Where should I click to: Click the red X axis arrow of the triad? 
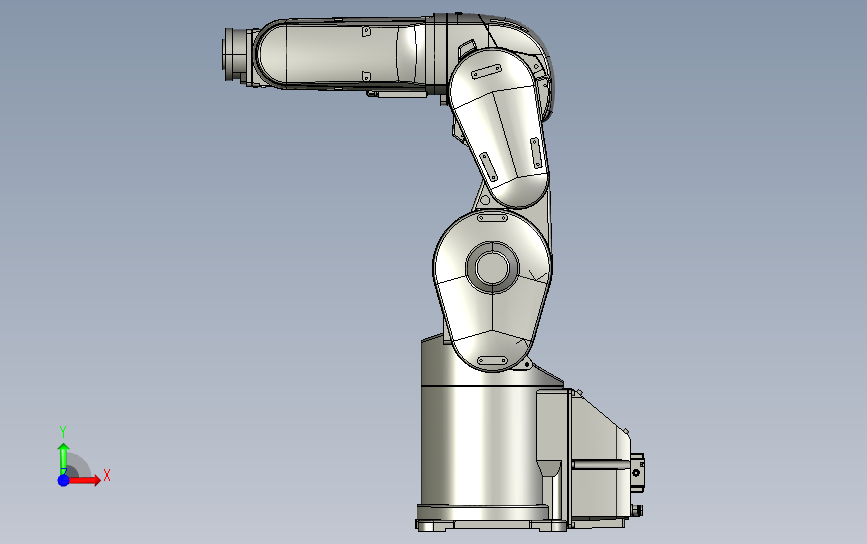(x=84, y=480)
